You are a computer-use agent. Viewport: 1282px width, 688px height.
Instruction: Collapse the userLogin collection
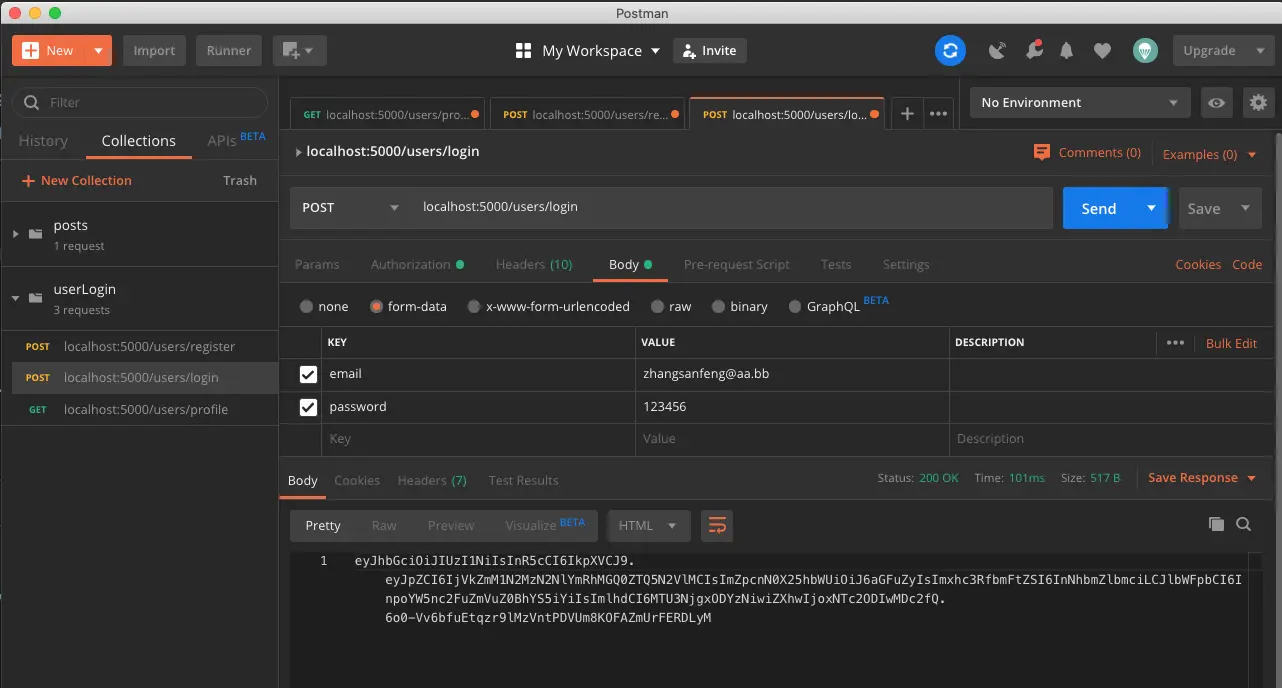[x=15, y=298]
